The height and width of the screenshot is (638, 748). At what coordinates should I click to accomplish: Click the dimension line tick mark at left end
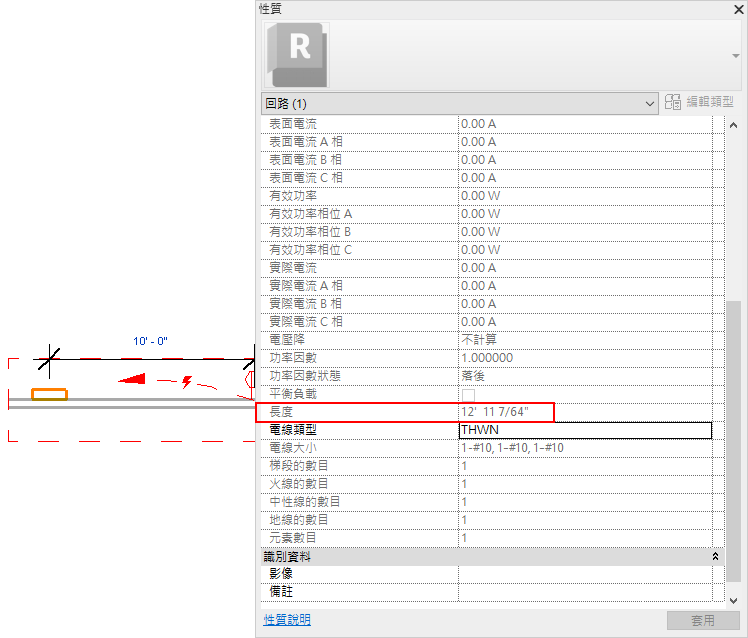coord(49,359)
